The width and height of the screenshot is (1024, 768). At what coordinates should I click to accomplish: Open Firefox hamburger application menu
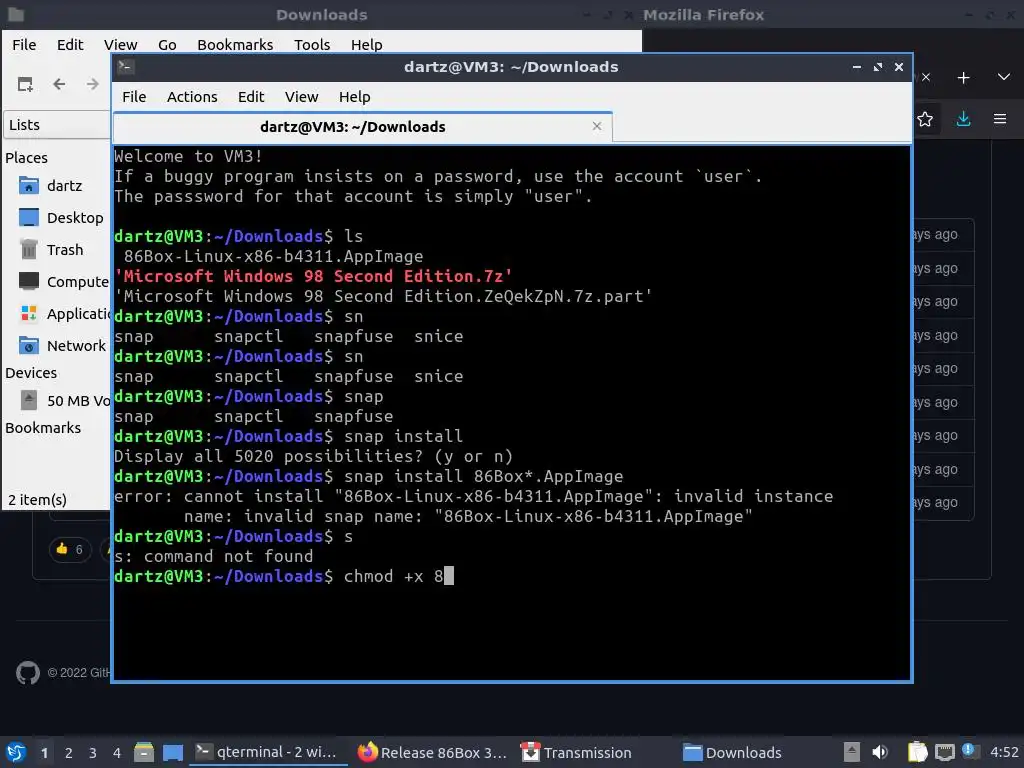pos(1000,119)
